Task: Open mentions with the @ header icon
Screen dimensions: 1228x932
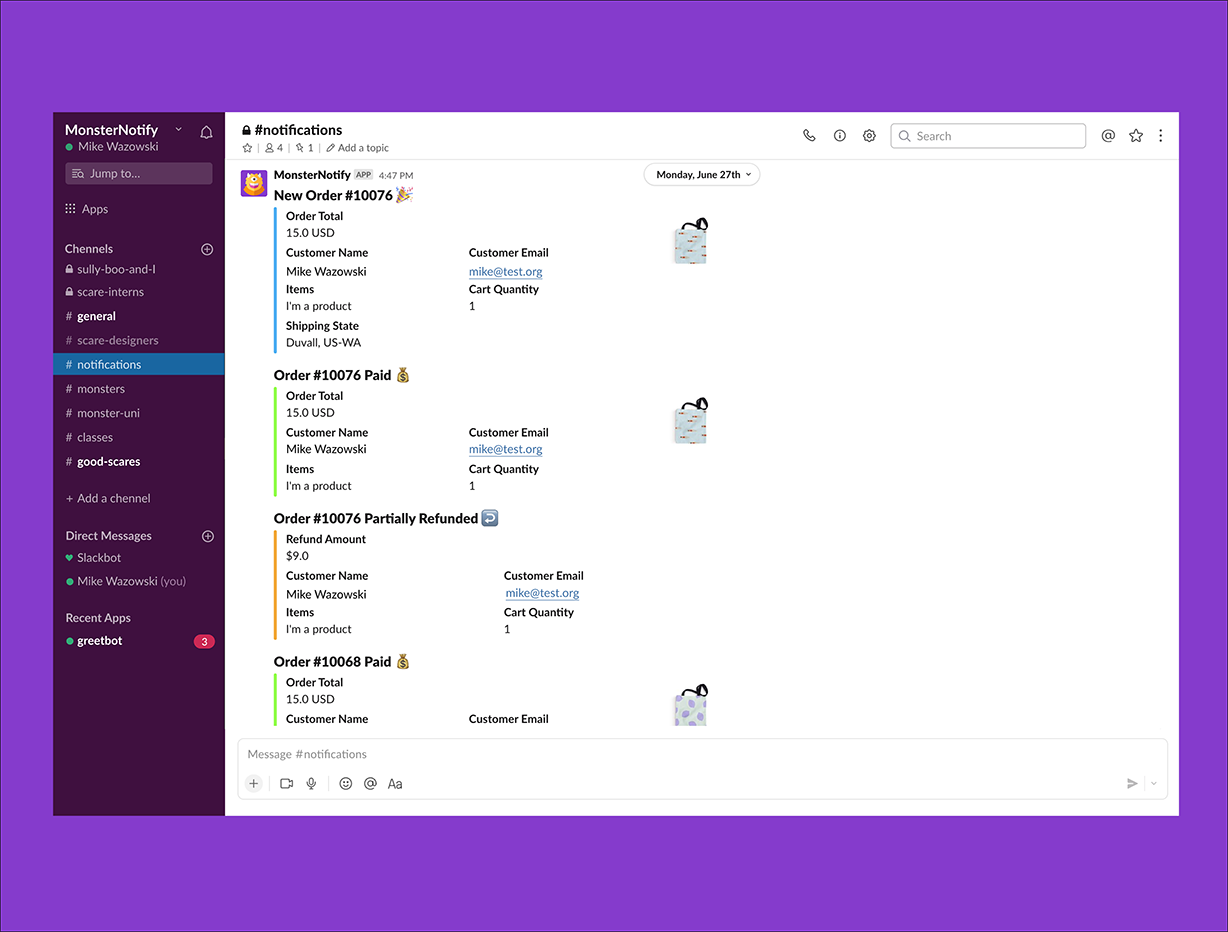Action: coord(1108,136)
